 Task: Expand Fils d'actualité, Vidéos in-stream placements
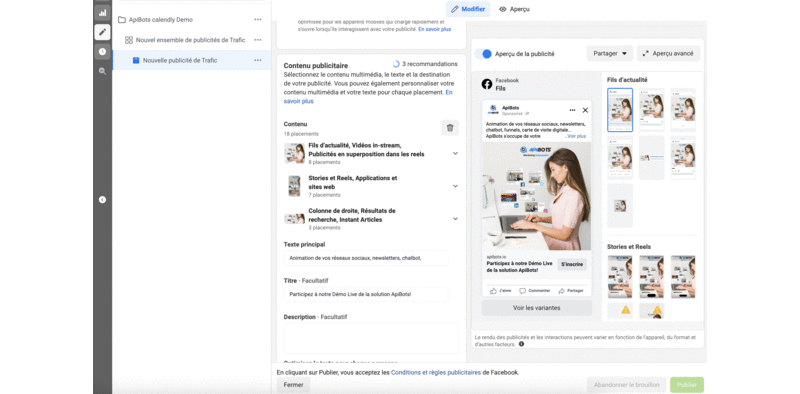455,154
